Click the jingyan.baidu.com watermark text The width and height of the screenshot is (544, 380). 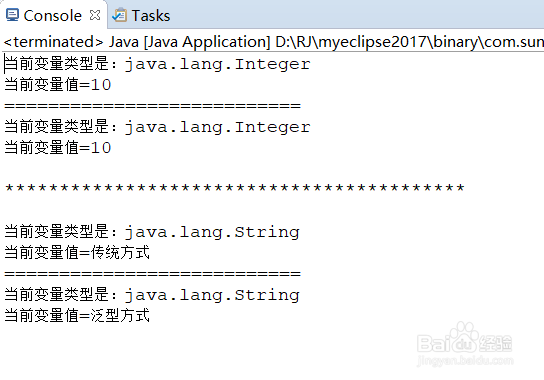pos(465,361)
